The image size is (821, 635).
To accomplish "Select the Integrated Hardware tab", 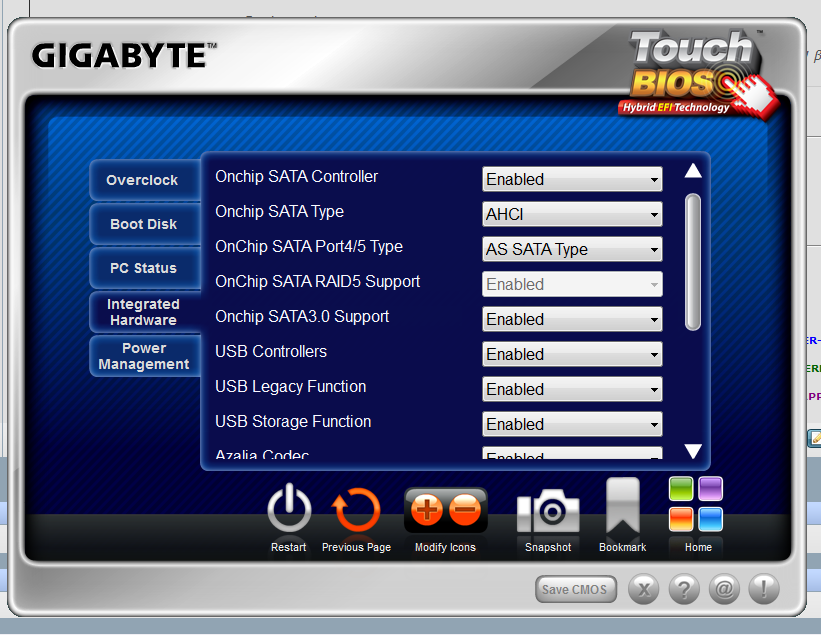I will click(x=145, y=312).
